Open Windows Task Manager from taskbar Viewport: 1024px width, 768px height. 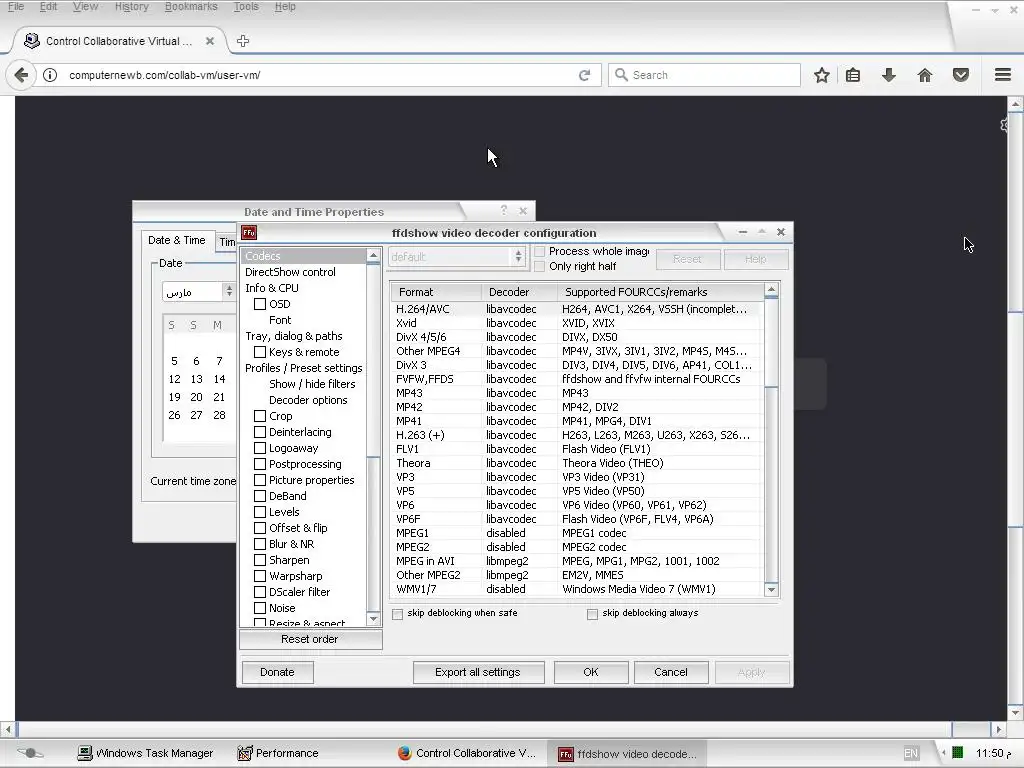(x=145, y=753)
